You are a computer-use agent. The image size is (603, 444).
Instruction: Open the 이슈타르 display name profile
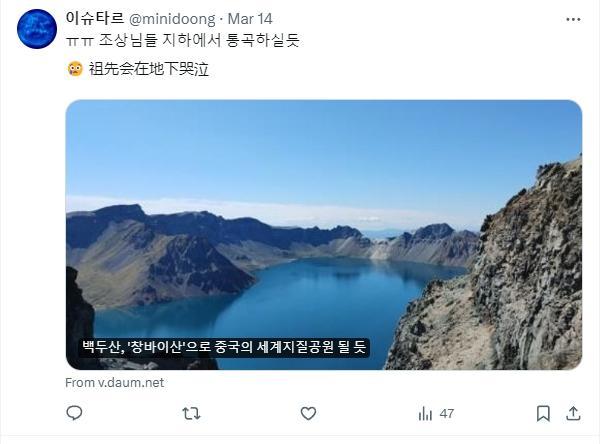[x=95, y=18]
